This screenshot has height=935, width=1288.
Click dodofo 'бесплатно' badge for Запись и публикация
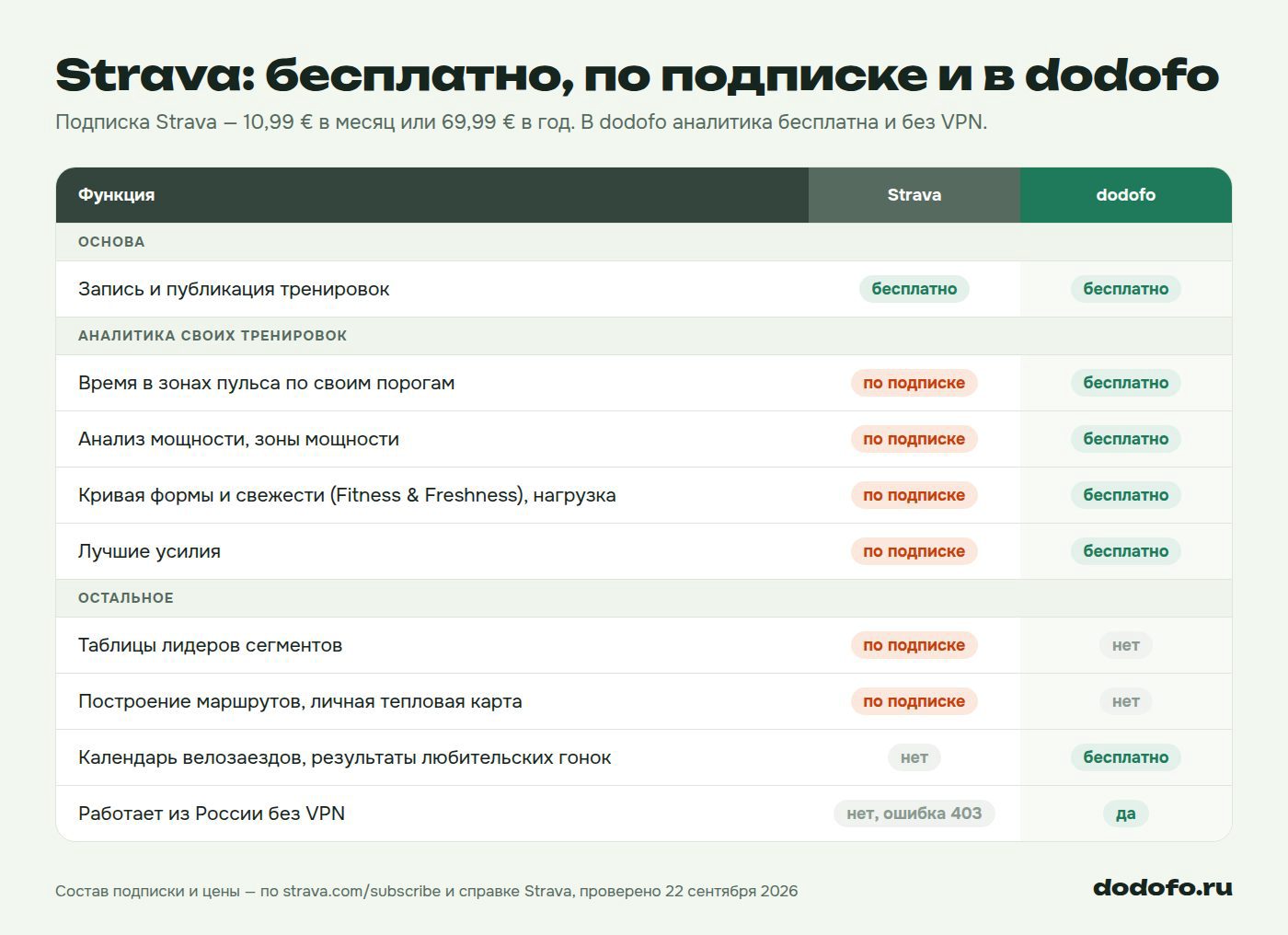click(x=1125, y=289)
